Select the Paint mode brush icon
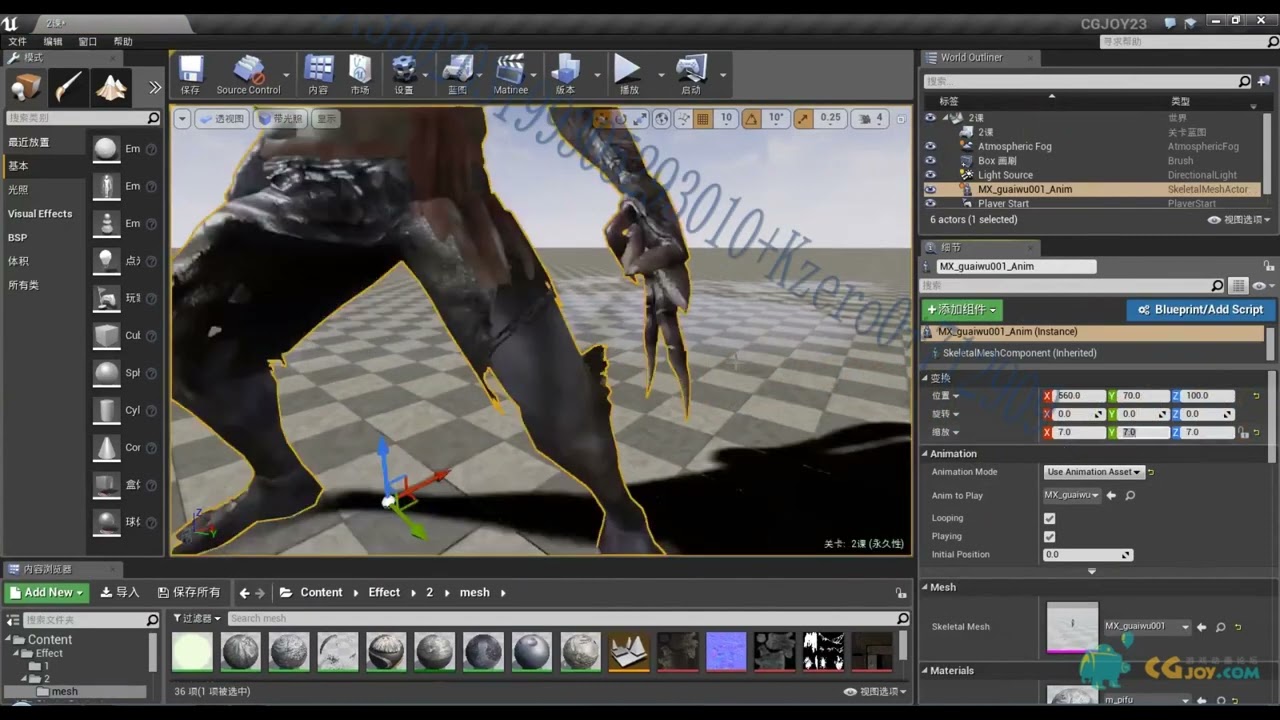 pos(69,88)
